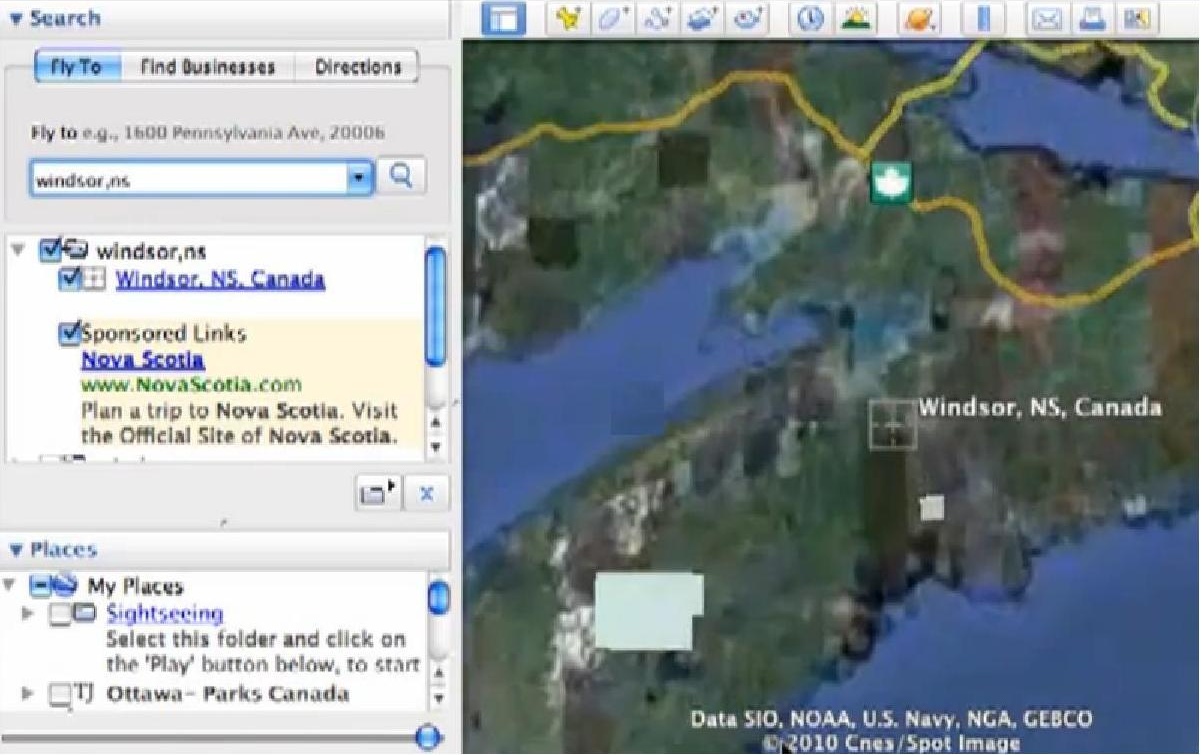Click the folder button below search results
The width and height of the screenshot is (1202, 755).
pos(378,493)
